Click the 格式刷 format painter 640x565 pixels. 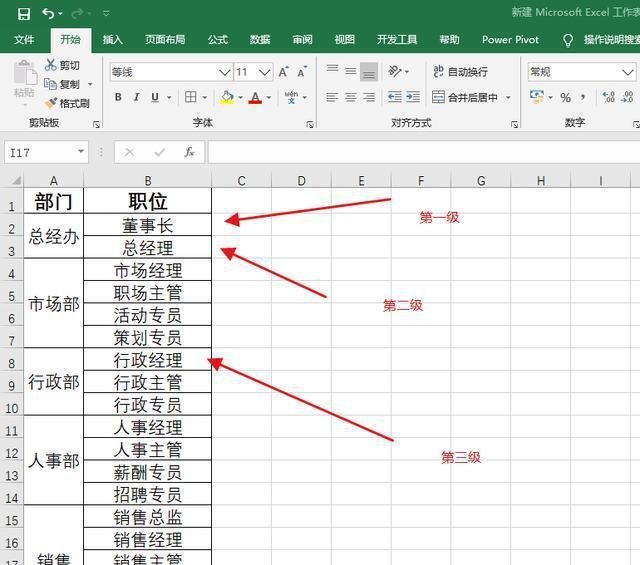point(67,103)
